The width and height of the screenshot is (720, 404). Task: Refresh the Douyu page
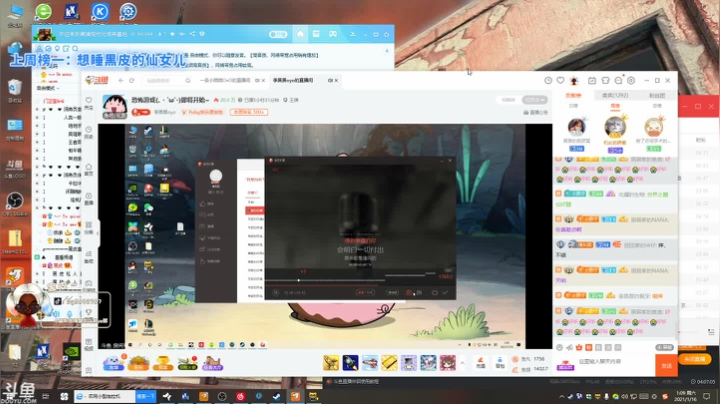(x=132, y=80)
